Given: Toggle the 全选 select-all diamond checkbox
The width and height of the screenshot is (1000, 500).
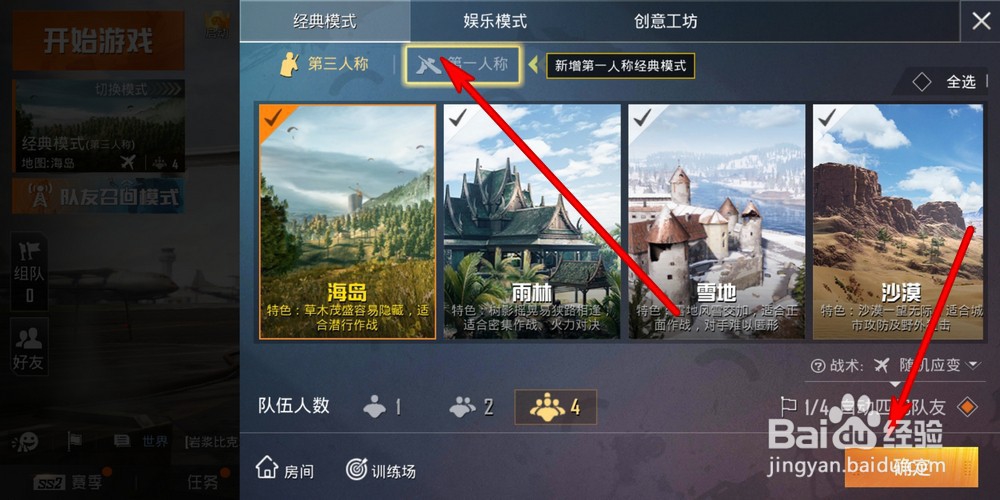Looking at the screenshot, I should pyautogui.click(x=922, y=82).
